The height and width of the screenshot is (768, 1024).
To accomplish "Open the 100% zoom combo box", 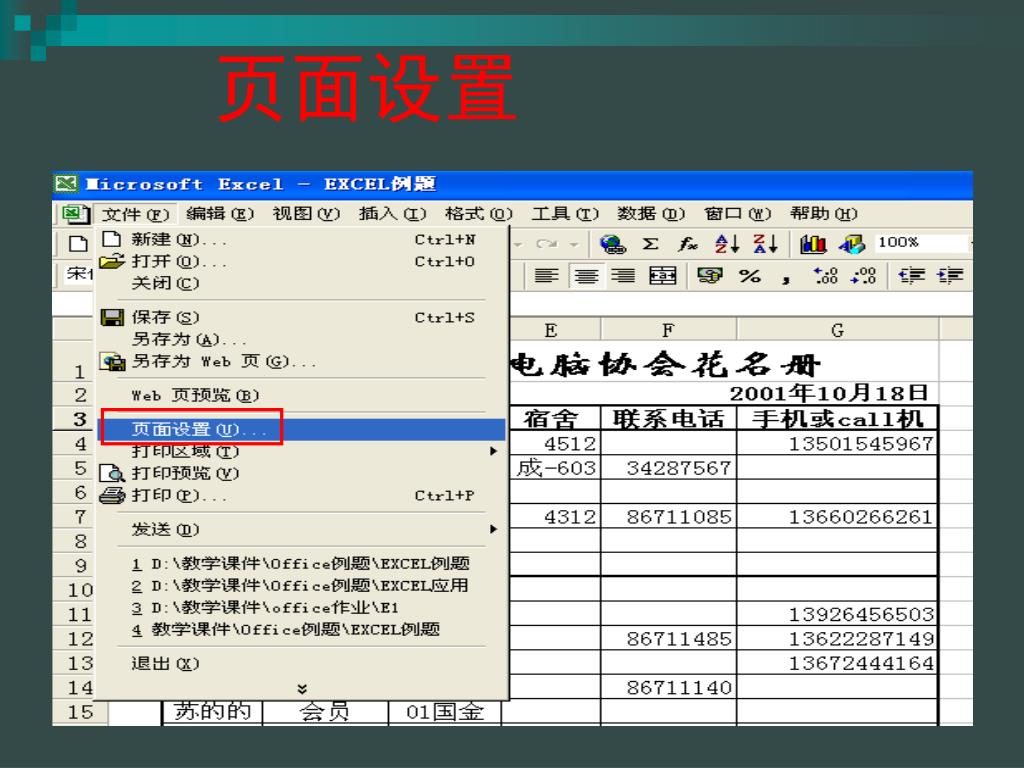I will click(x=923, y=243).
